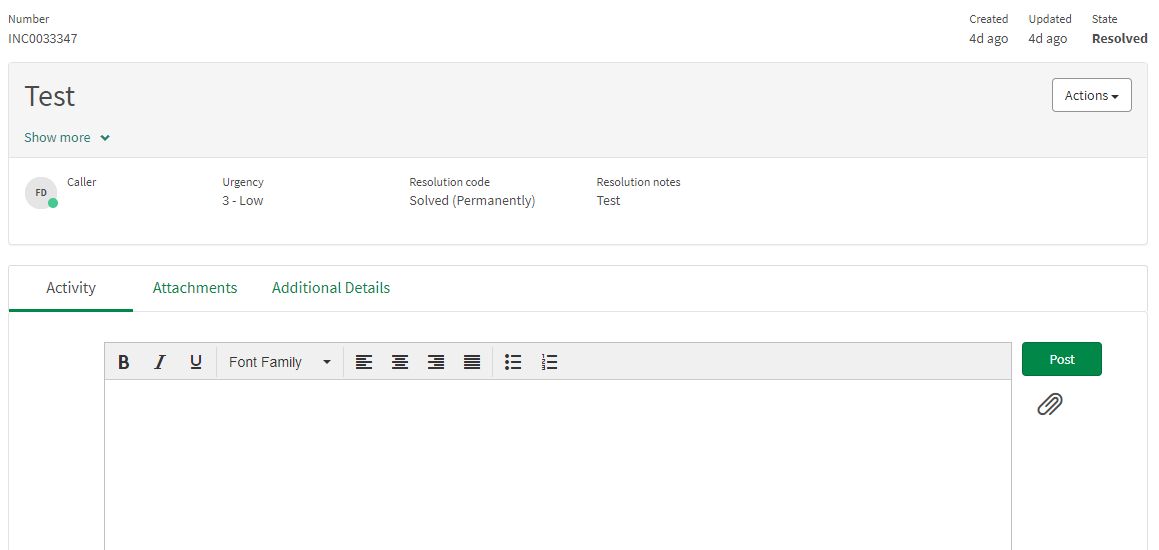This screenshot has width=1159, height=550.
Task: Click the 'Test' value under Resolution notes
Action: (x=608, y=200)
